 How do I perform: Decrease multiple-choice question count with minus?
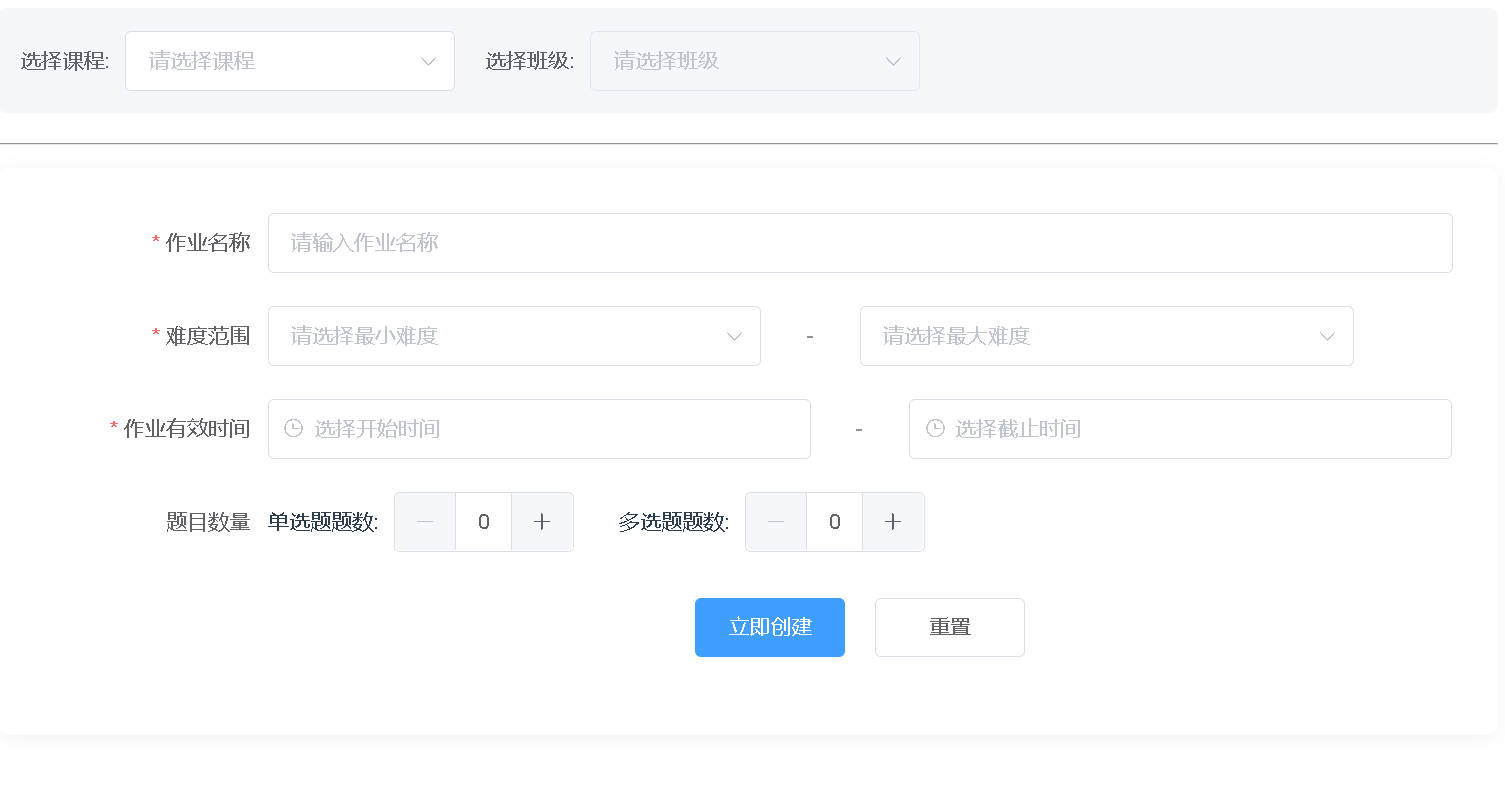[776, 522]
